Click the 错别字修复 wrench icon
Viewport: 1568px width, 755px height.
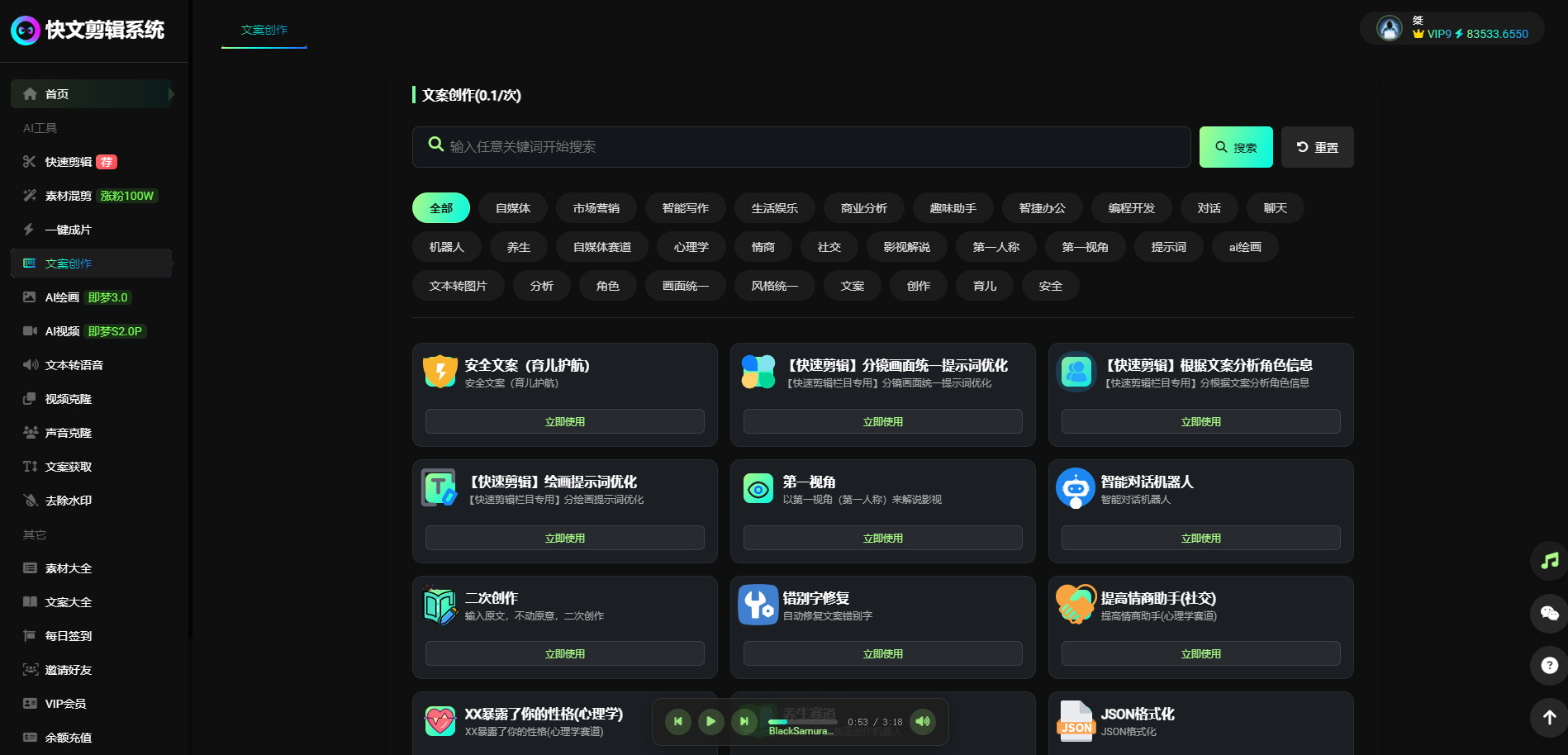(758, 605)
